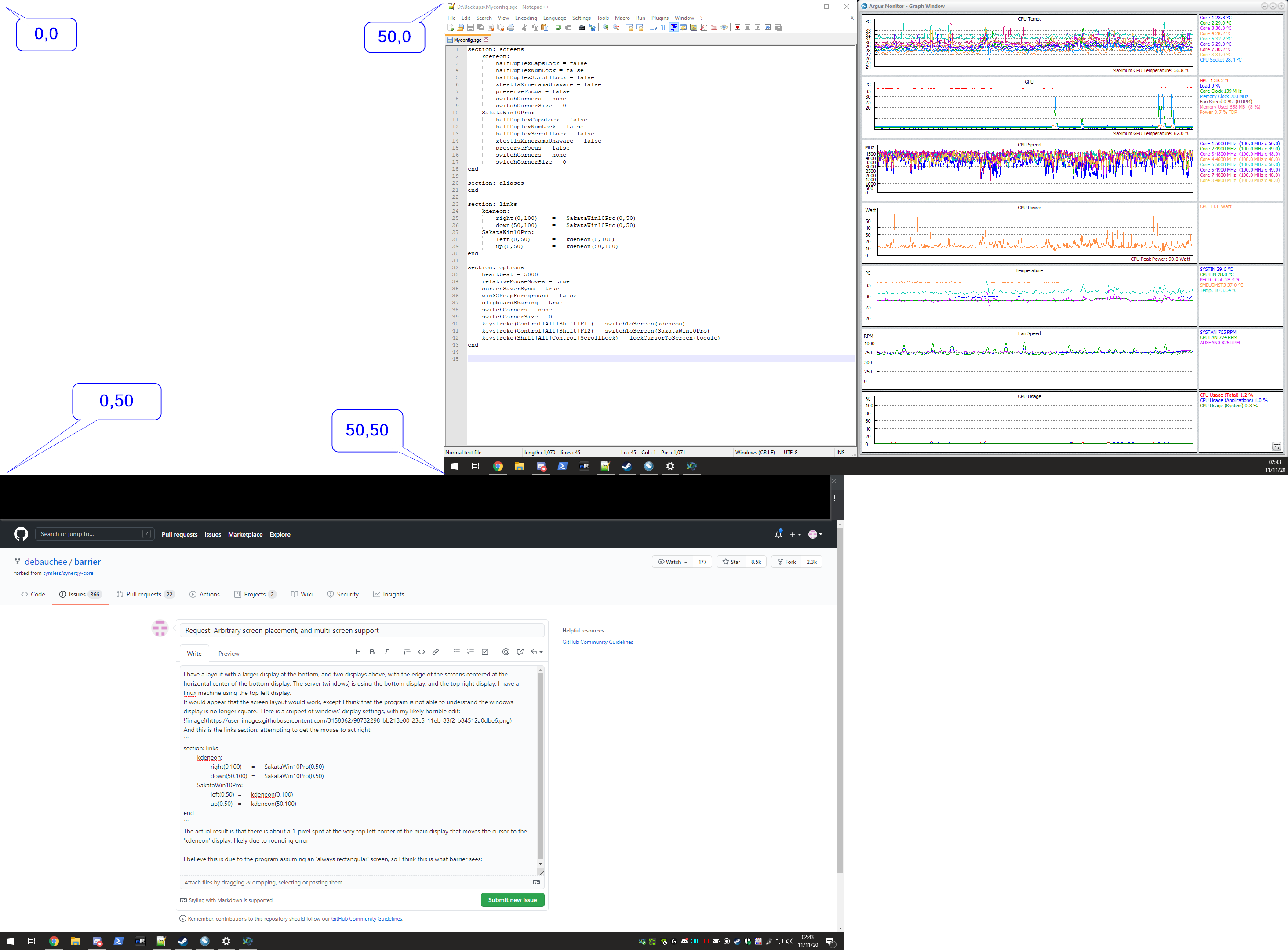The height and width of the screenshot is (950, 1288).
Task: Click the issue title input field
Action: tap(362, 630)
